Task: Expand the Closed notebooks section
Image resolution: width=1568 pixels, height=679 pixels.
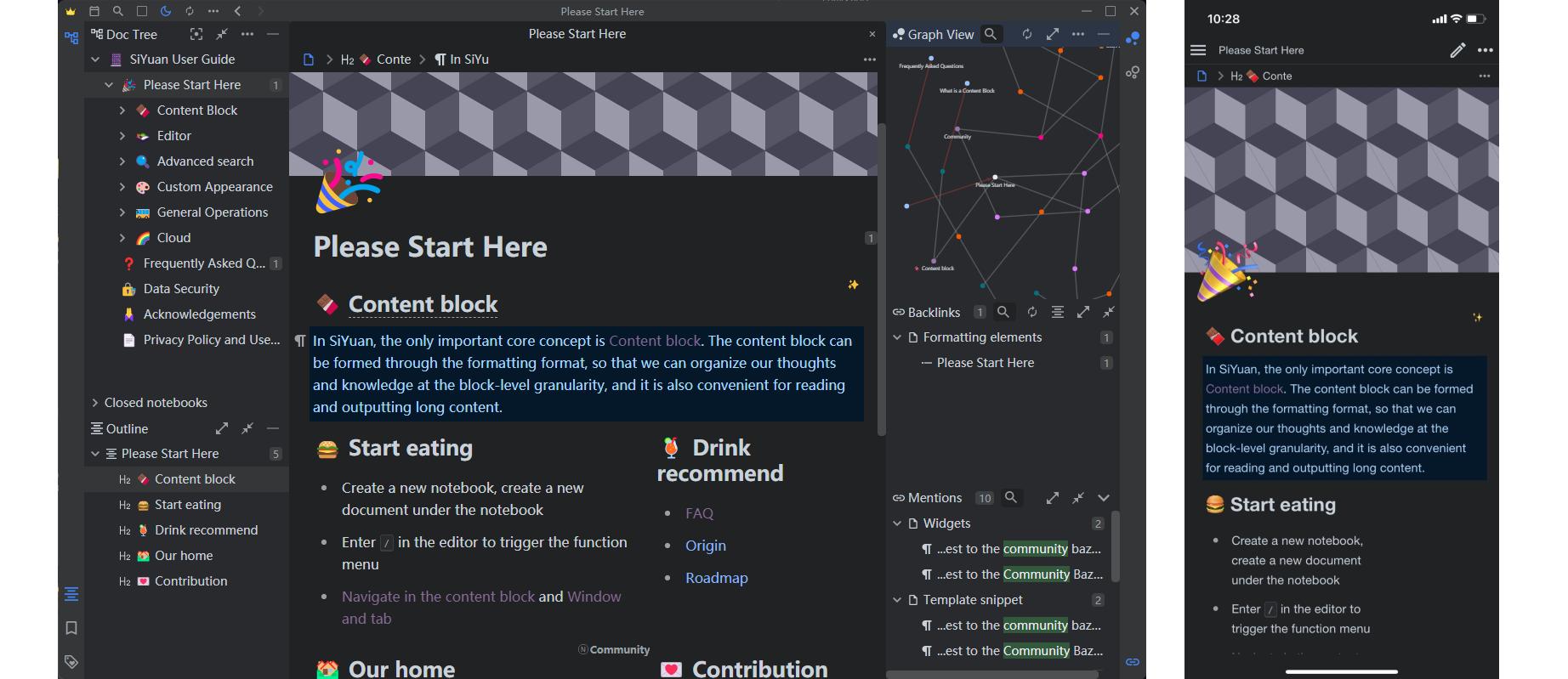Action: [94, 403]
